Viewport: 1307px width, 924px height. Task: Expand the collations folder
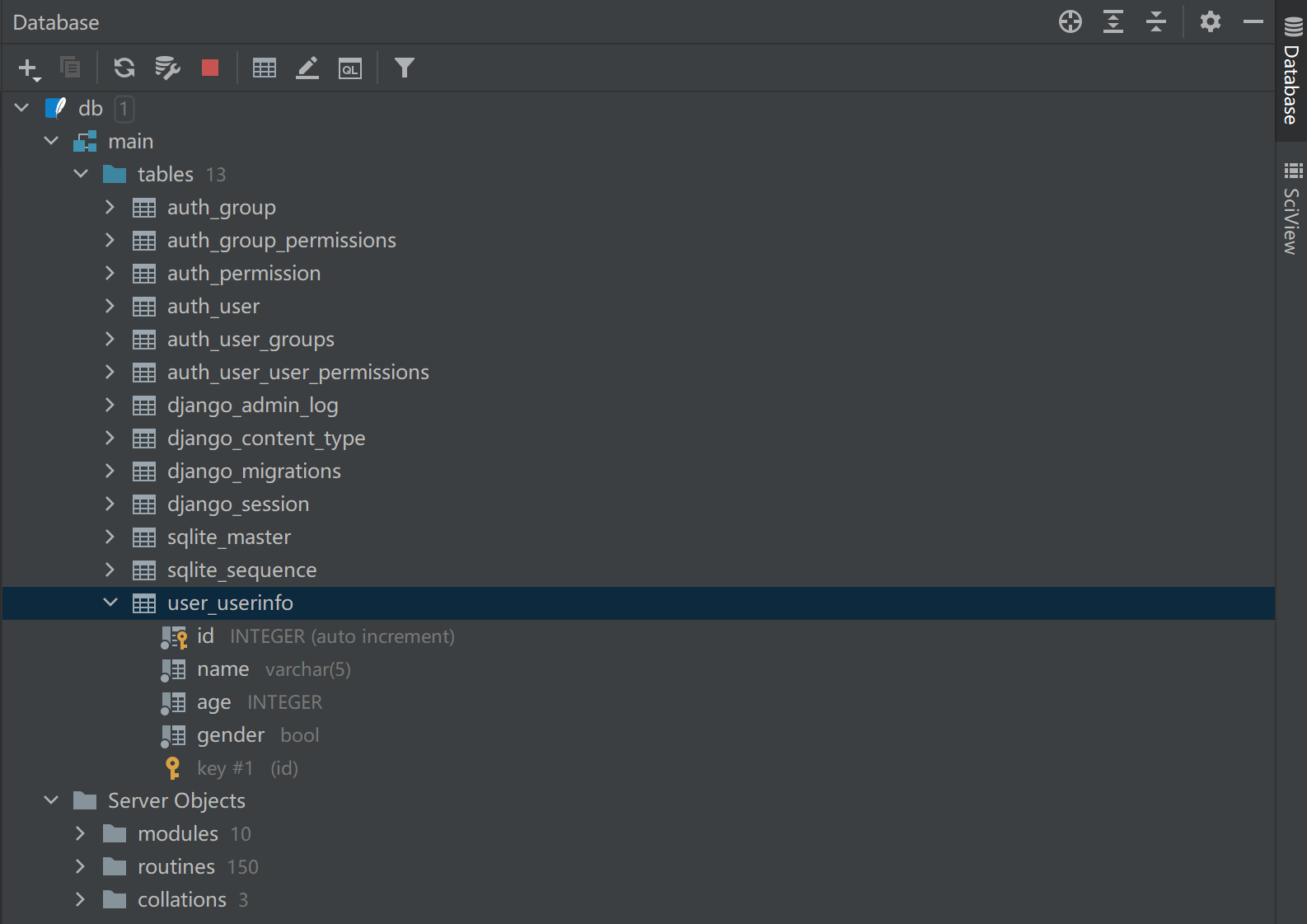80,899
